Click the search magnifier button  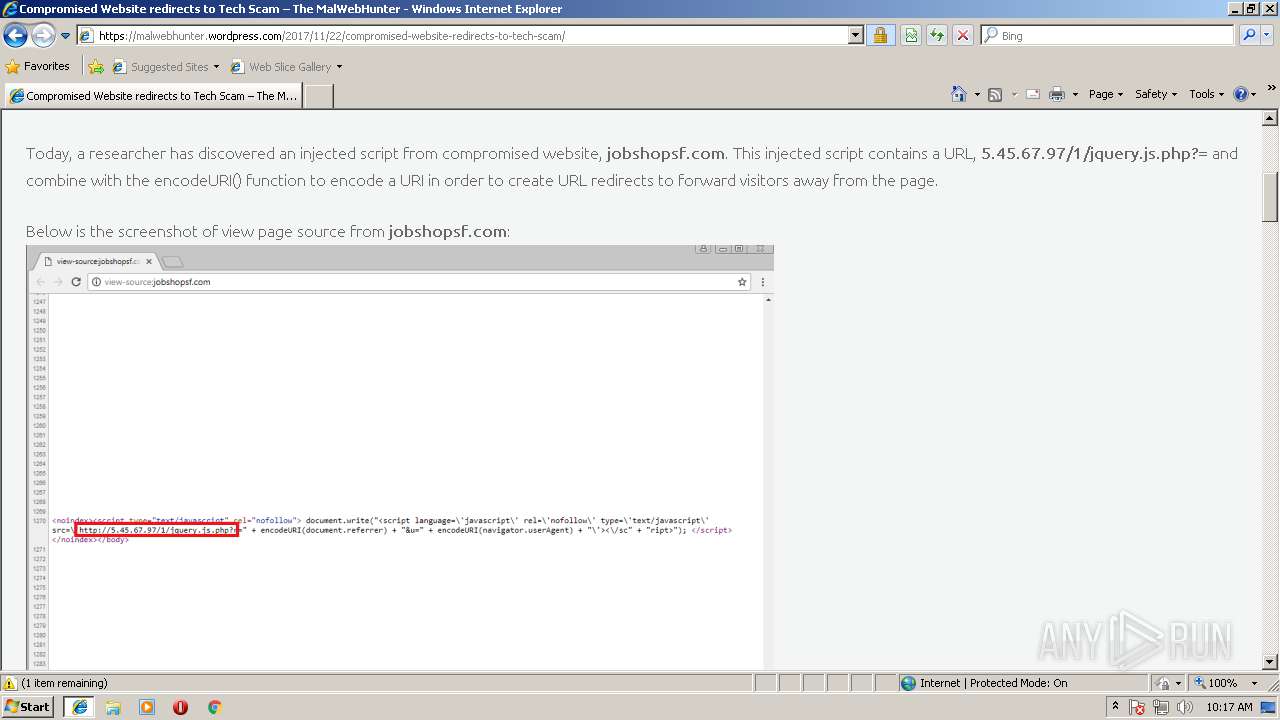coord(1249,36)
